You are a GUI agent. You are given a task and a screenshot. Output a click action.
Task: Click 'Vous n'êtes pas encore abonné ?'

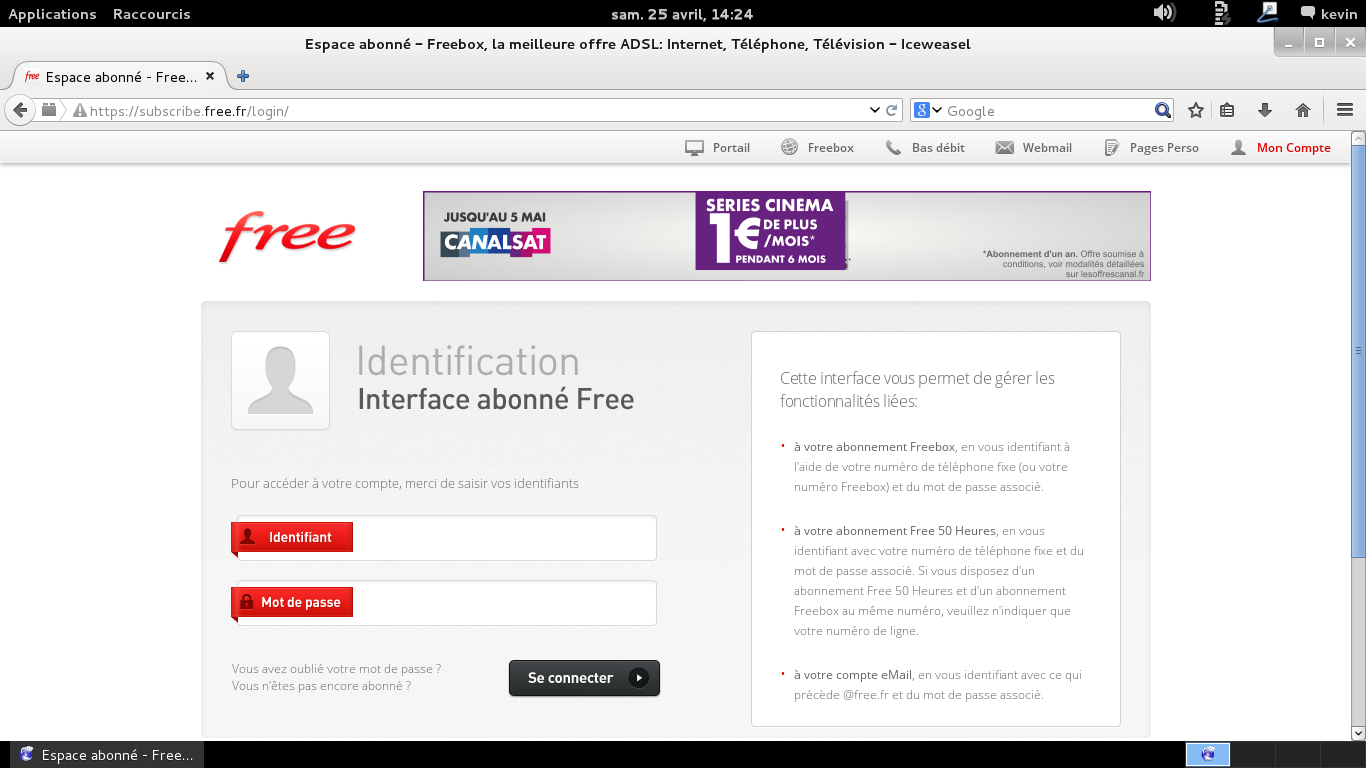pyautogui.click(x=321, y=686)
